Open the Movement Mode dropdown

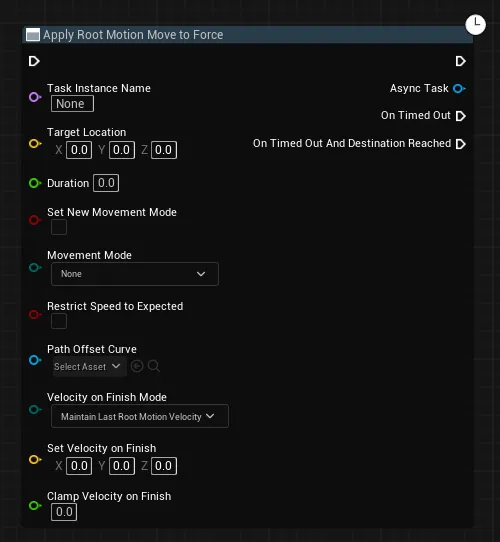(x=135, y=274)
